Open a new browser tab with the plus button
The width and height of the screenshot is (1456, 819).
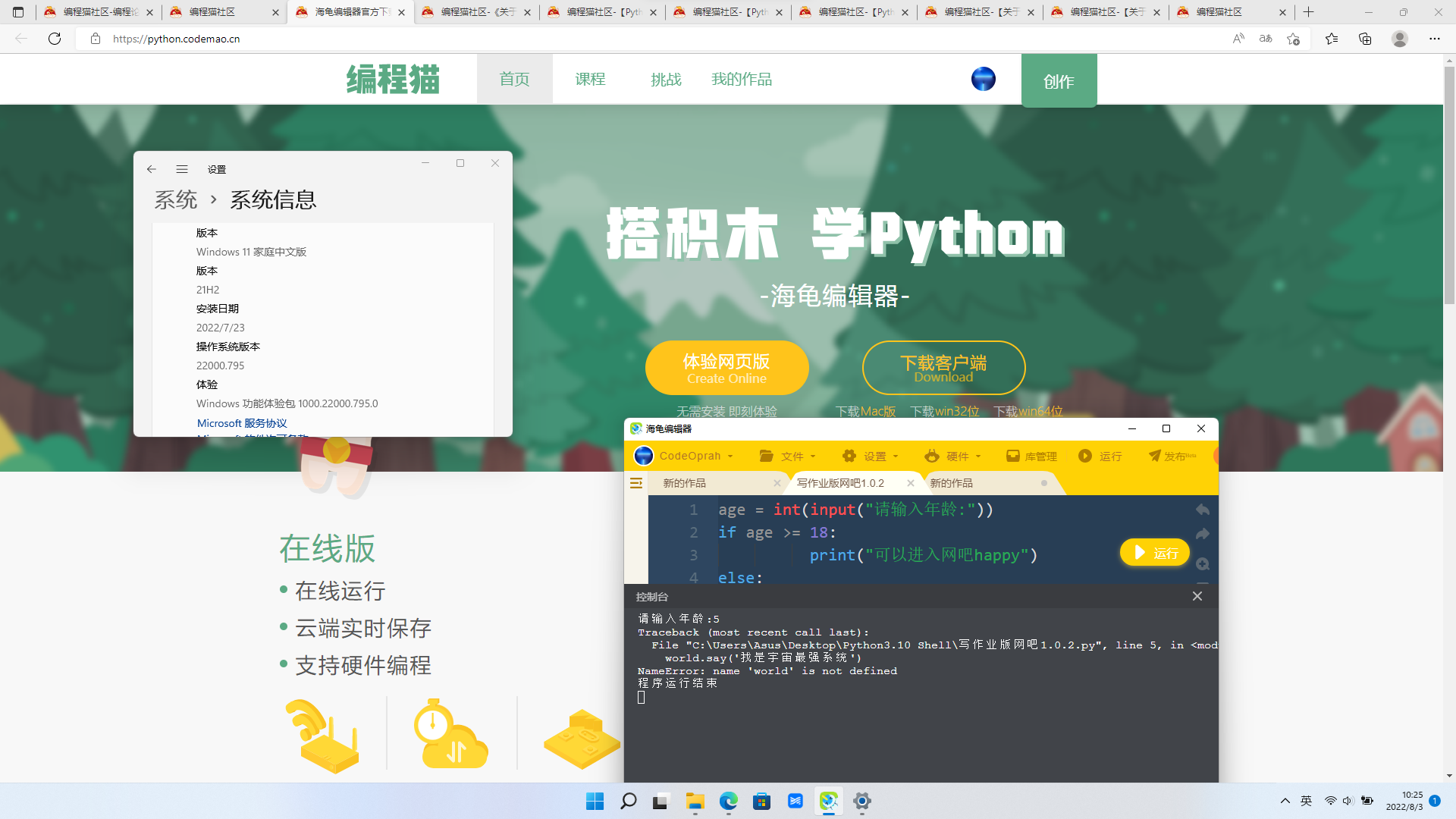(x=1308, y=12)
